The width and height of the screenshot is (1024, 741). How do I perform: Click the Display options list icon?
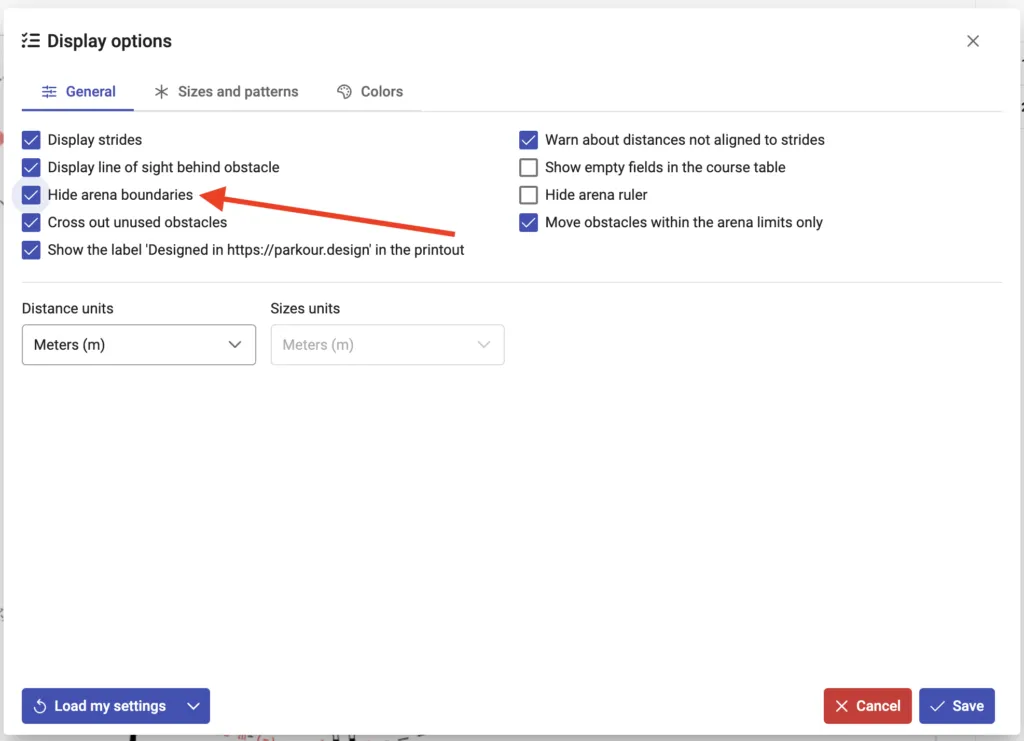[31, 41]
